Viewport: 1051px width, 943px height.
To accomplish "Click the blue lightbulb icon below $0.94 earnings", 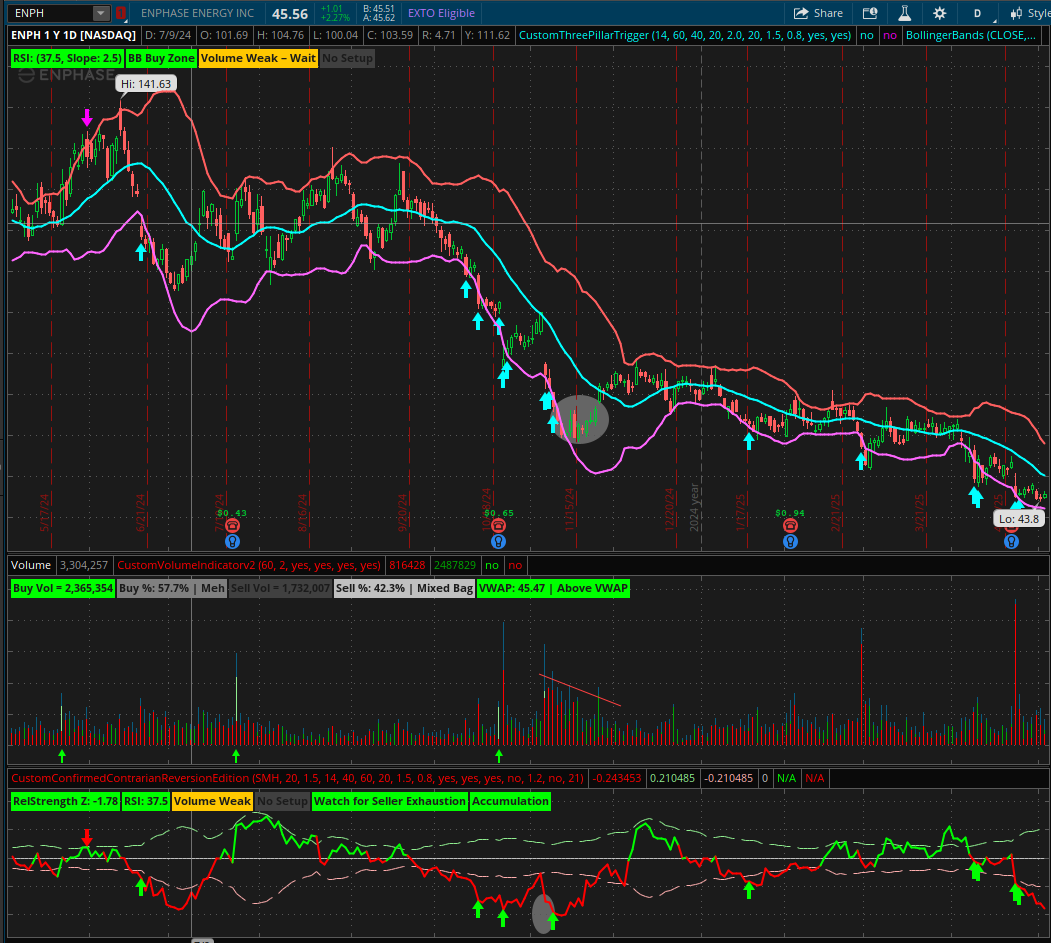I will click(x=790, y=541).
